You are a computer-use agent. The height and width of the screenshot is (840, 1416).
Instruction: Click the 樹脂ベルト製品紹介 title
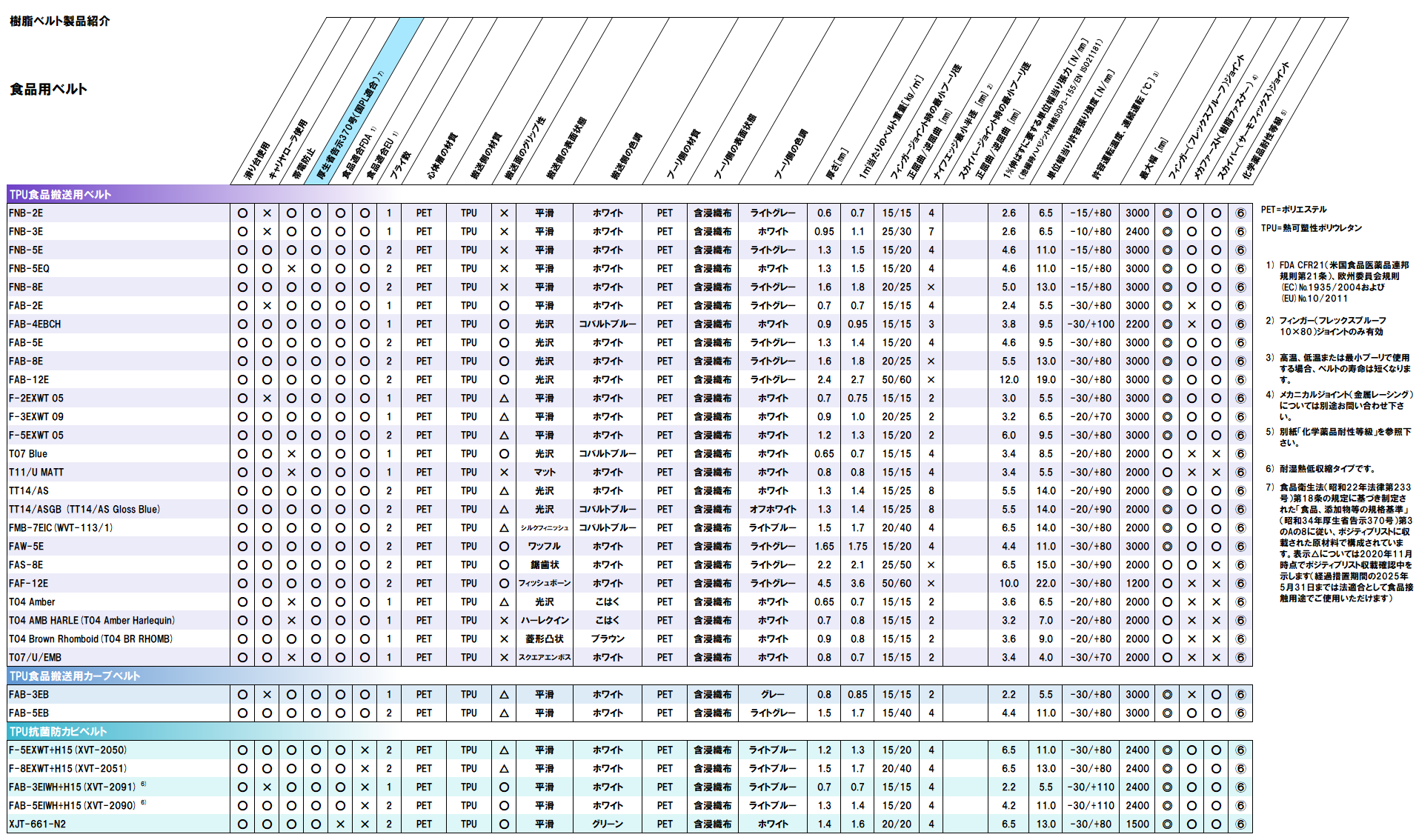[x=59, y=21]
